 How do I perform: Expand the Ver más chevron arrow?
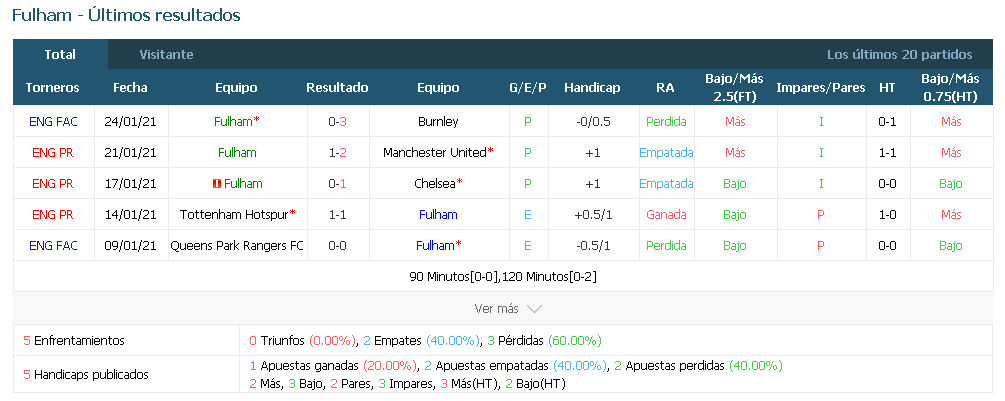tap(534, 309)
